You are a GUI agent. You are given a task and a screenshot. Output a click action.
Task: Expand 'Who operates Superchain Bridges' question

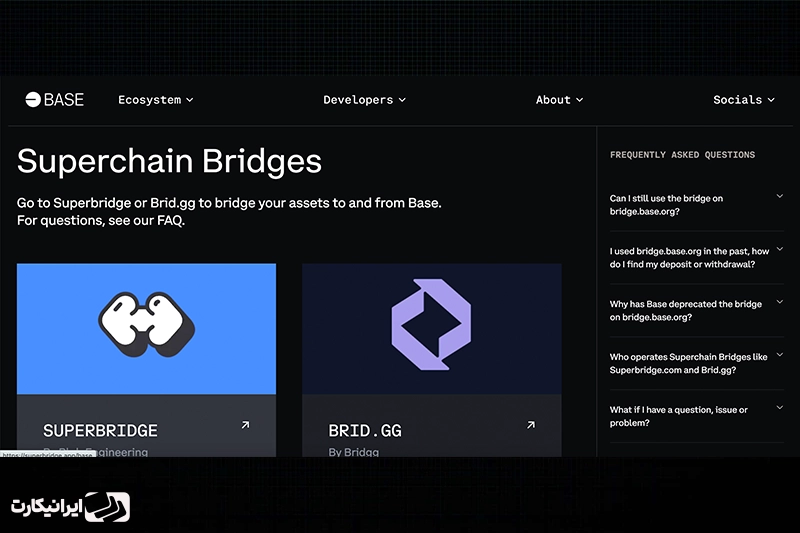click(x=696, y=363)
